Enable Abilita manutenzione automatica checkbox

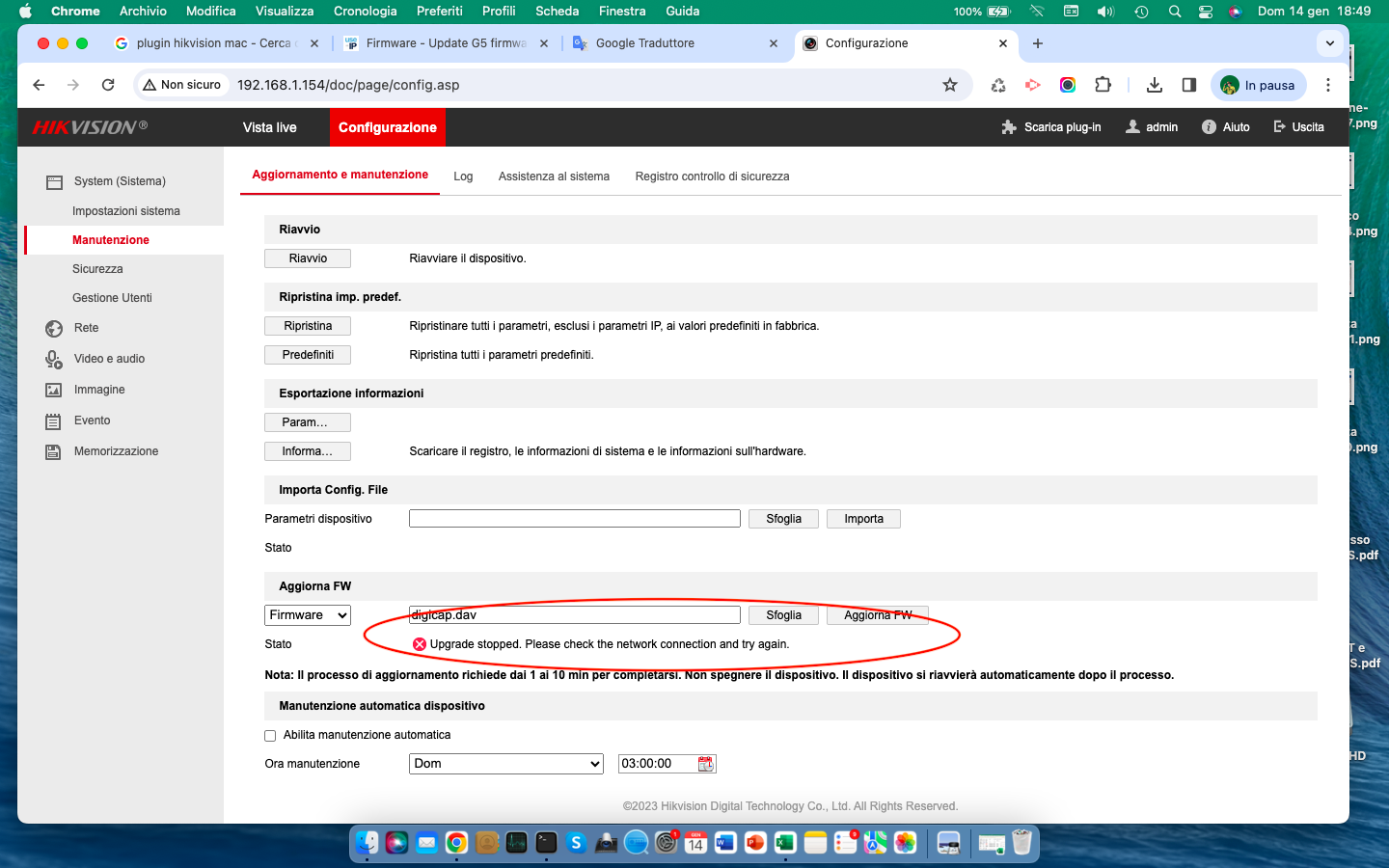click(x=270, y=736)
